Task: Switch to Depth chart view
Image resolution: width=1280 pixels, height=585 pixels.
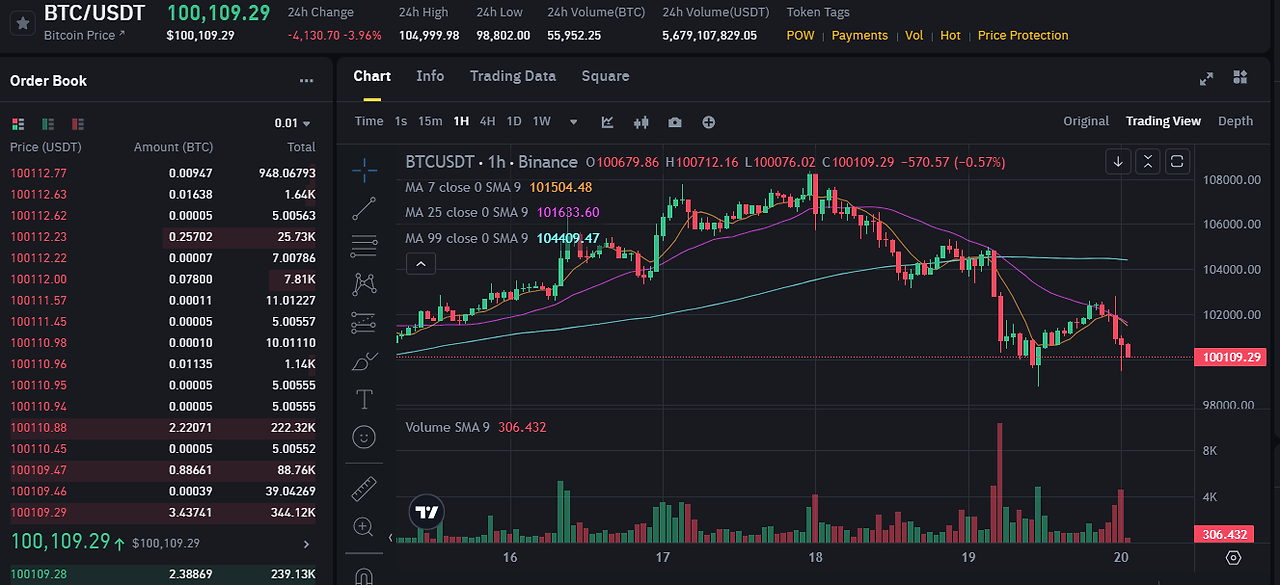Action: (1235, 121)
